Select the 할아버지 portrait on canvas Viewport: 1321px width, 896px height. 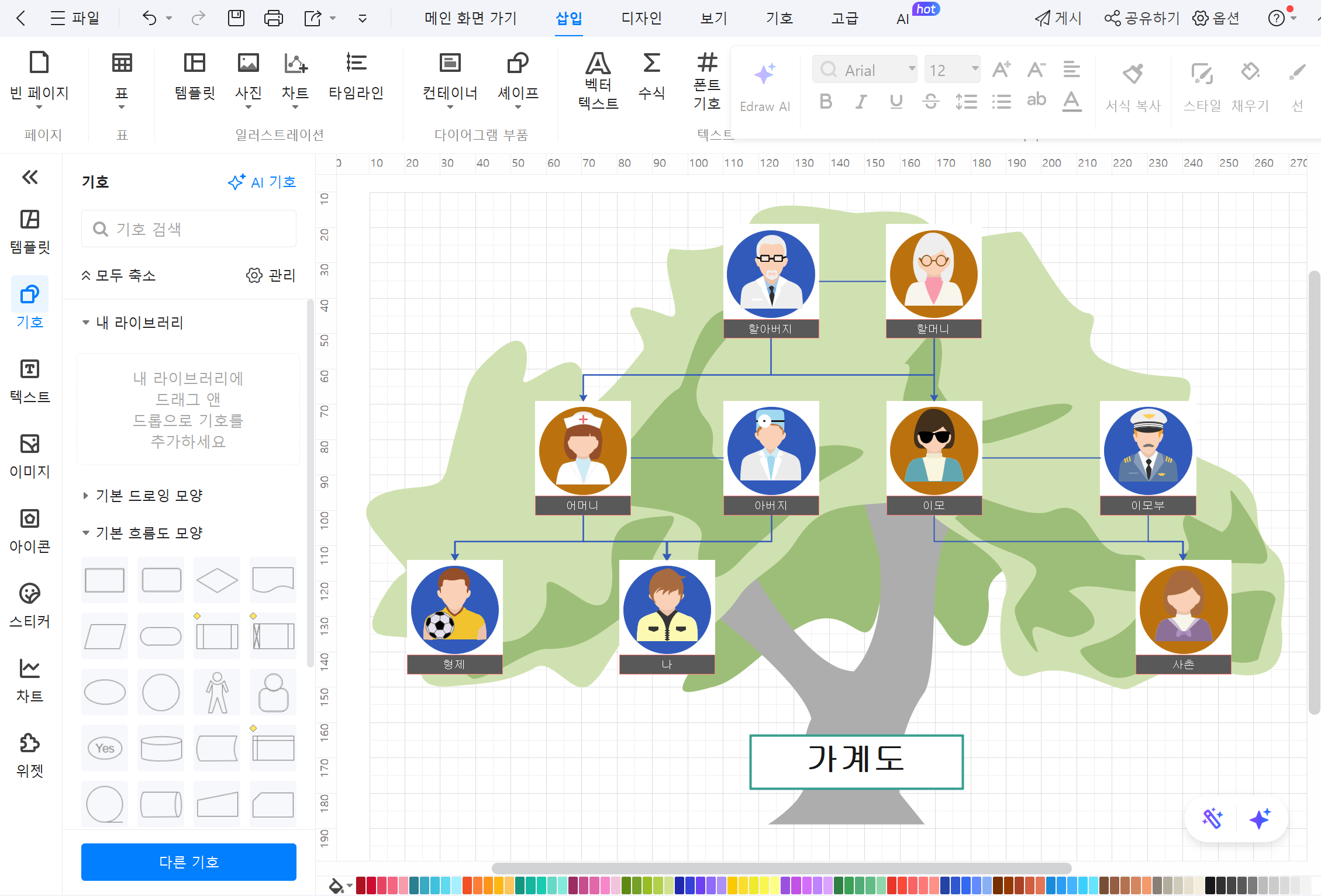point(771,273)
